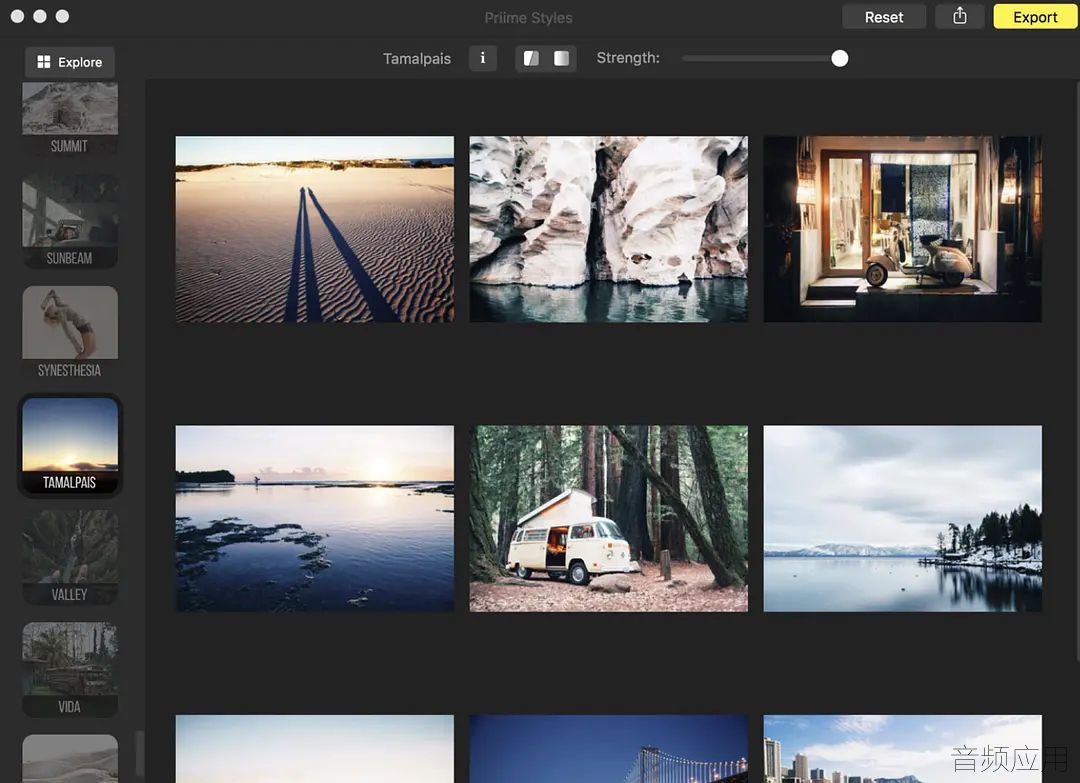Open the white rock cliffs photo
Image resolution: width=1080 pixels, height=783 pixels.
coord(609,229)
